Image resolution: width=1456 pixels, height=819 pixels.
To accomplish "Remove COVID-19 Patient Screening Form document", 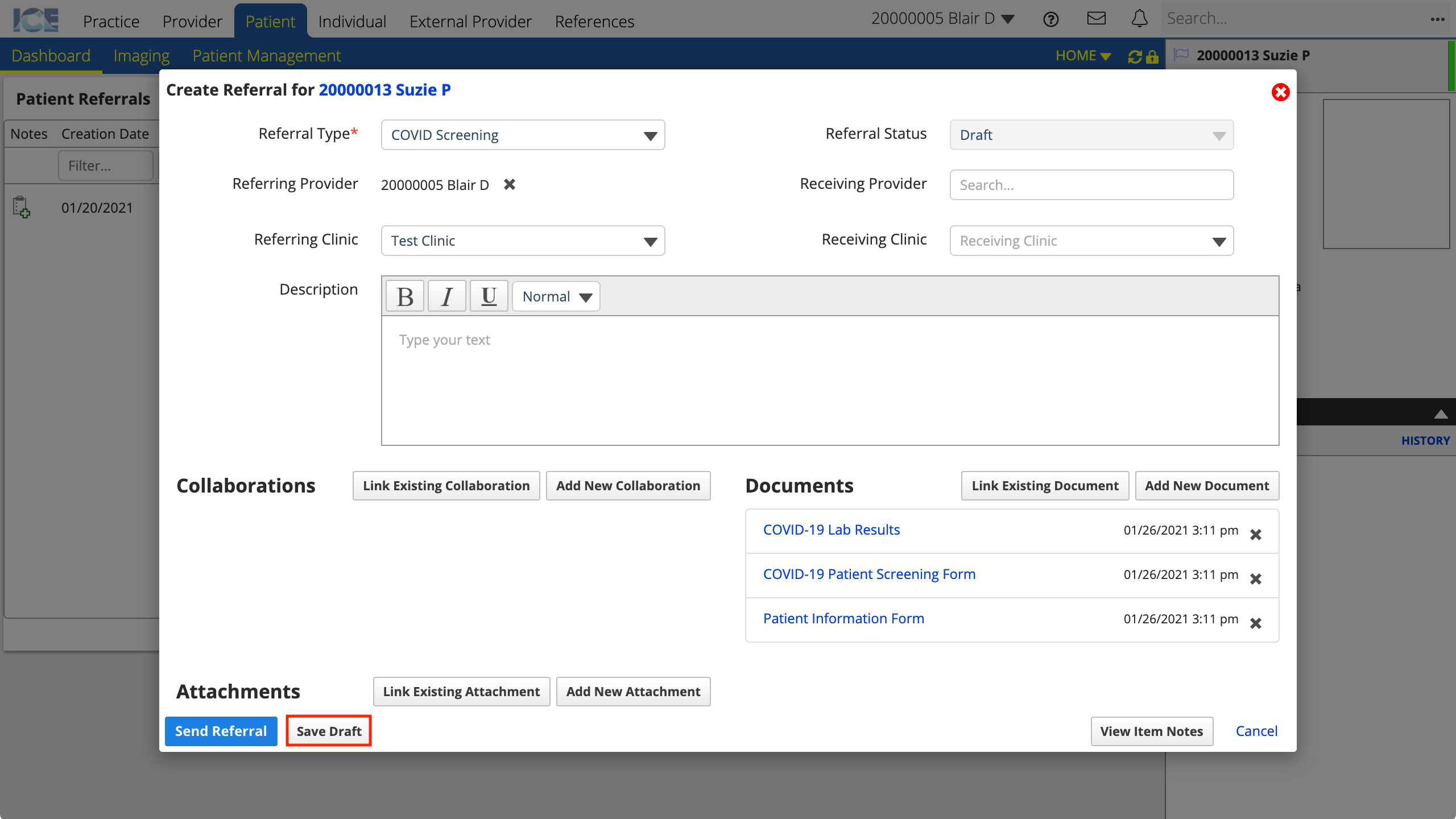I will coord(1256,579).
